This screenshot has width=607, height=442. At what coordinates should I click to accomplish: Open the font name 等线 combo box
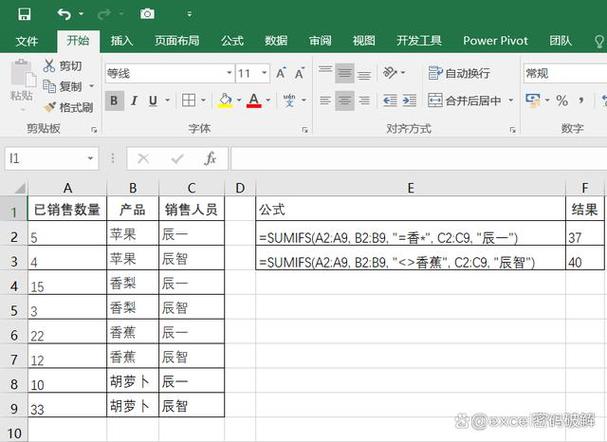[169, 73]
